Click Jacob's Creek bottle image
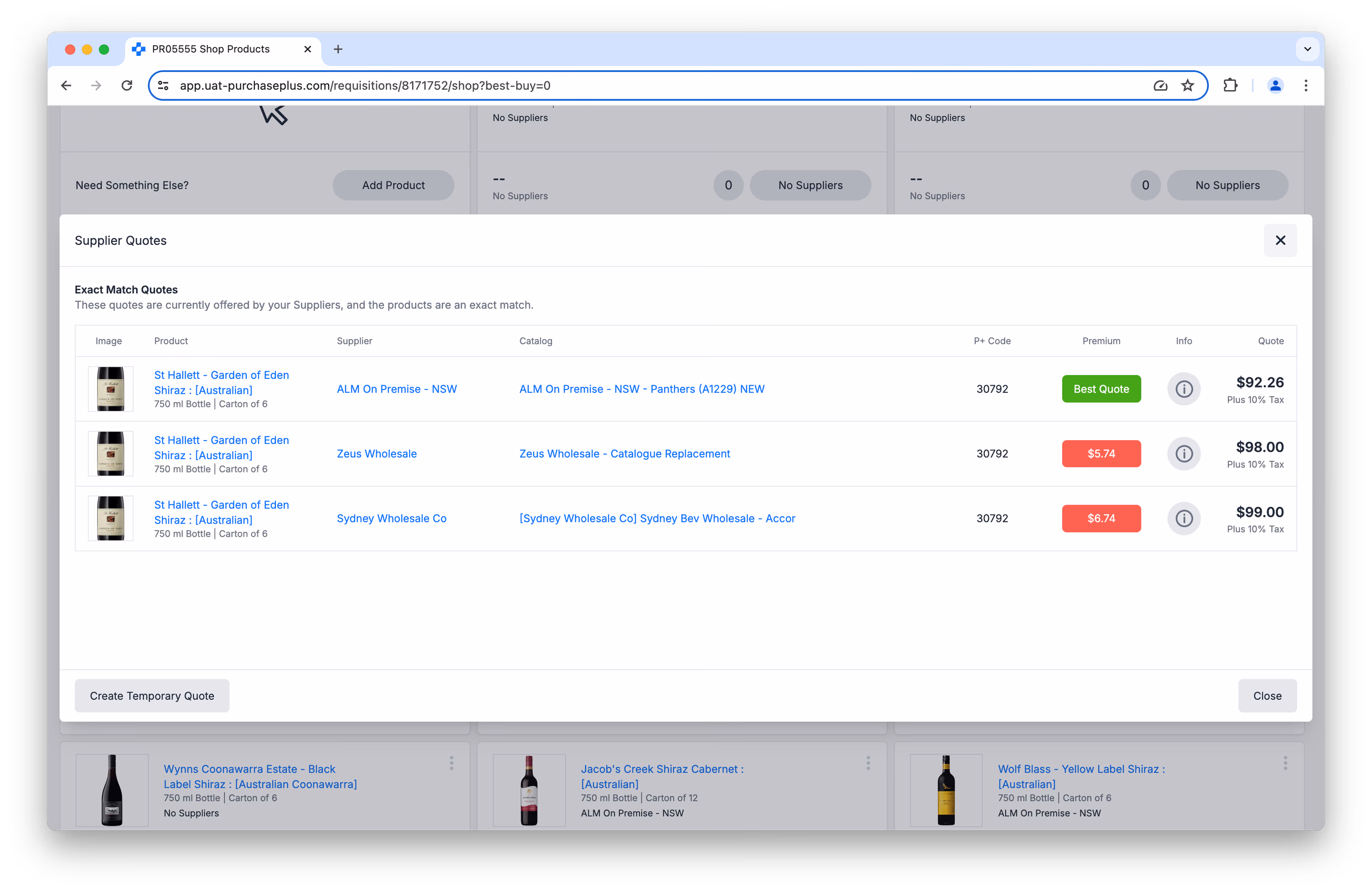Viewport: 1372px width, 893px height. (529, 790)
